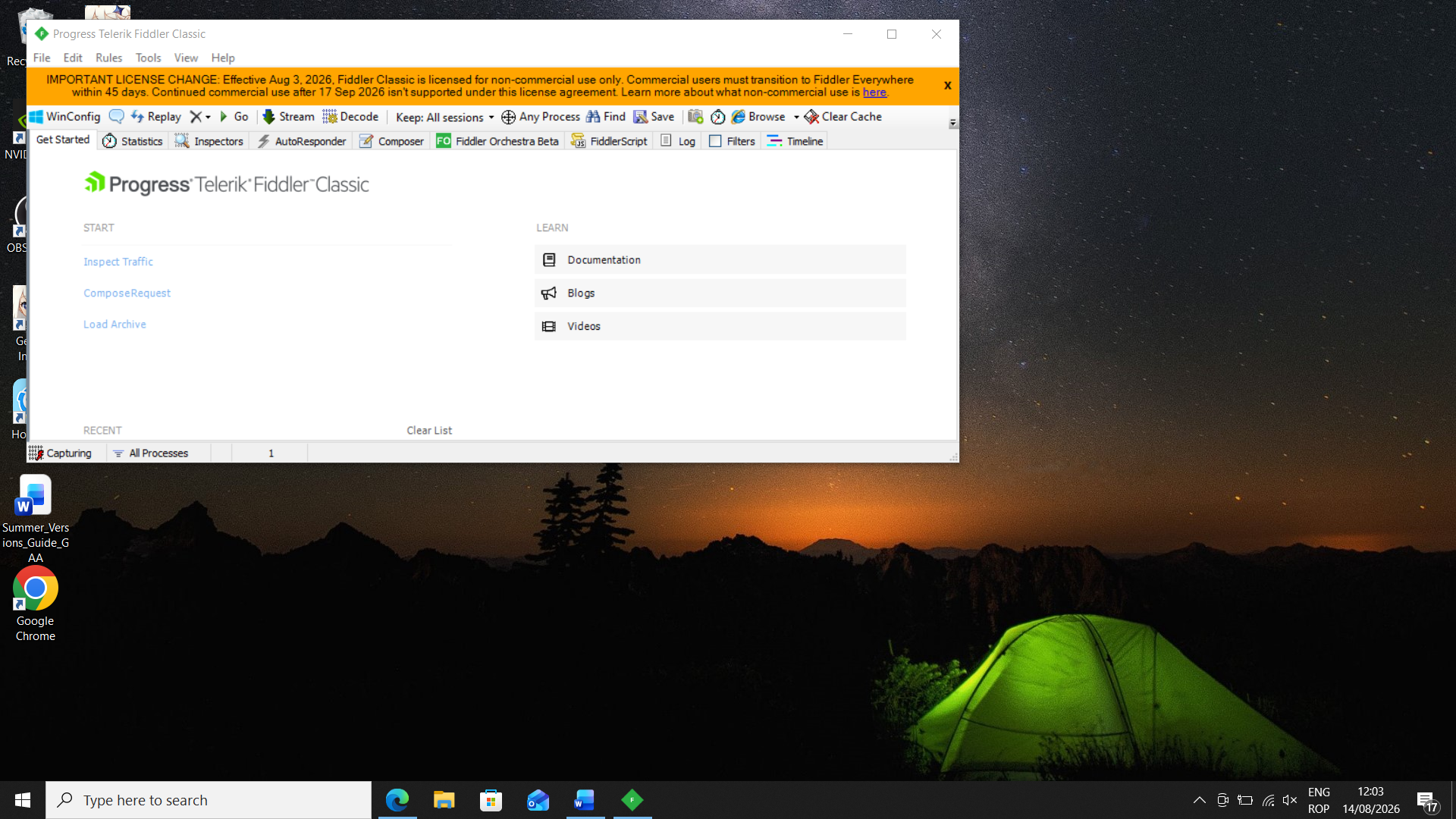Toggle Decode mode in toolbar
Screen dimensions: 1456x819
(x=350, y=117)
